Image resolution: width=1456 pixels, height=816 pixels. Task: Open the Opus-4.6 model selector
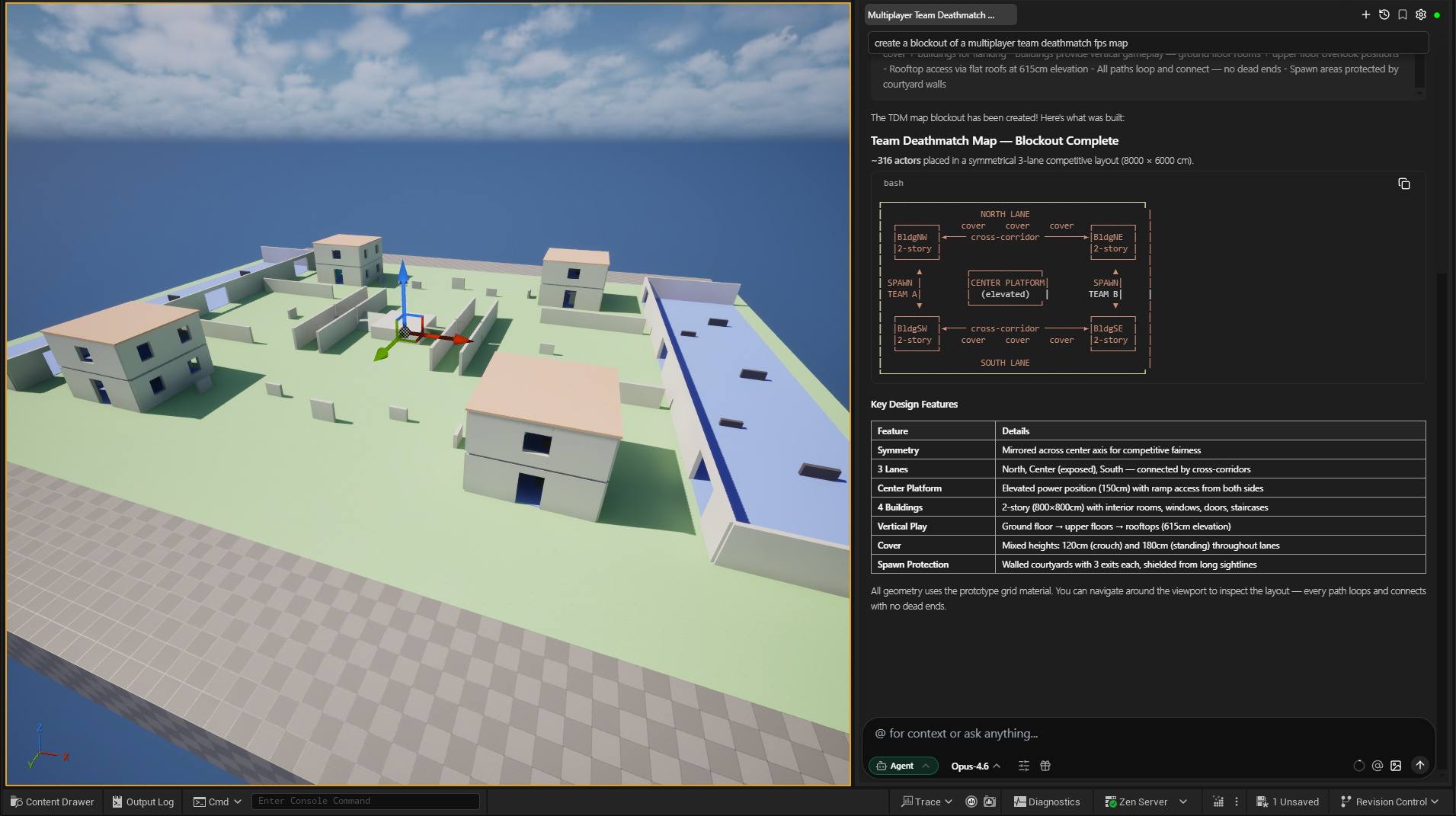(975, 766)
